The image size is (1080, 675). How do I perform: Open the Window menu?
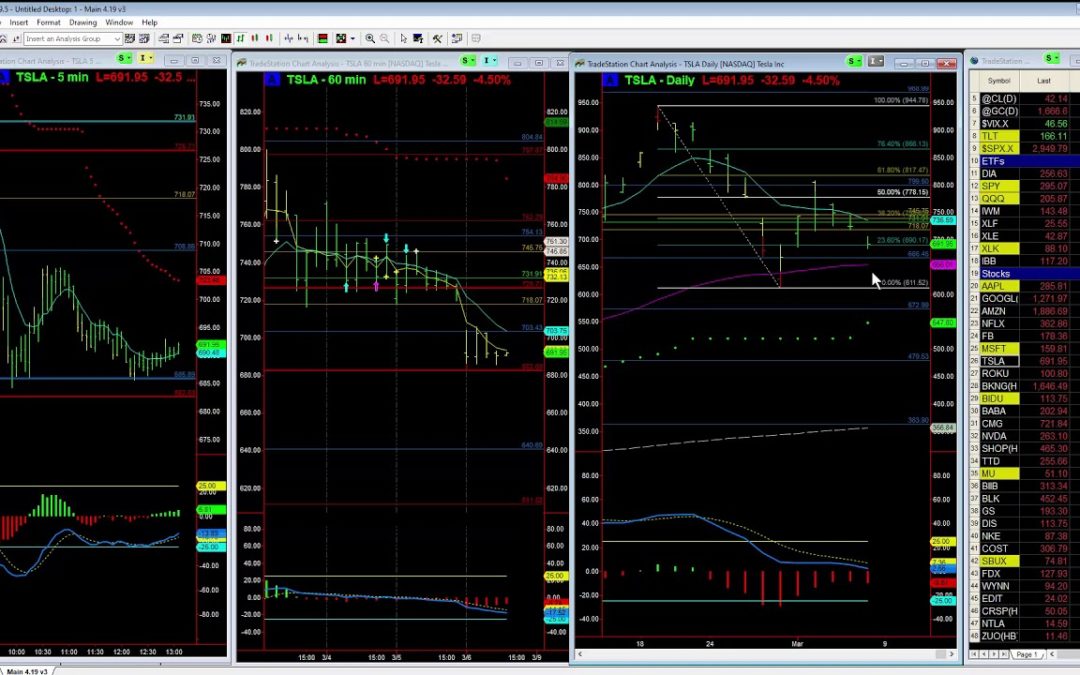[119, 23]
